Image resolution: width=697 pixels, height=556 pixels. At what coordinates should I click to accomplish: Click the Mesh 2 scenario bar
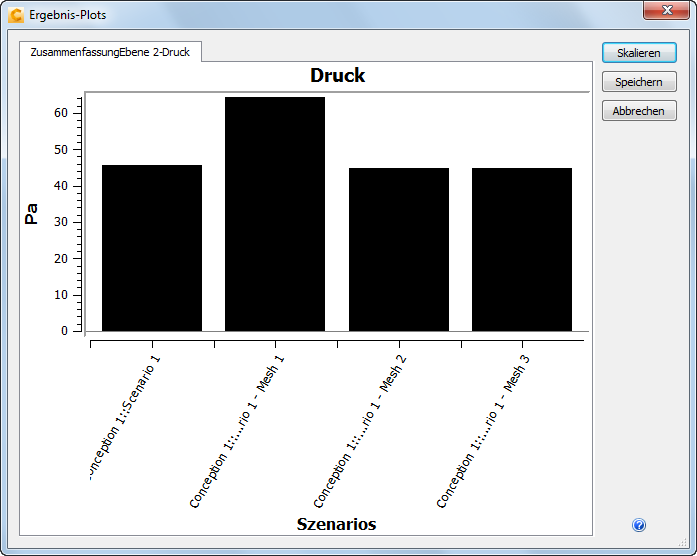pyautogui.click(x=399, y=249)
